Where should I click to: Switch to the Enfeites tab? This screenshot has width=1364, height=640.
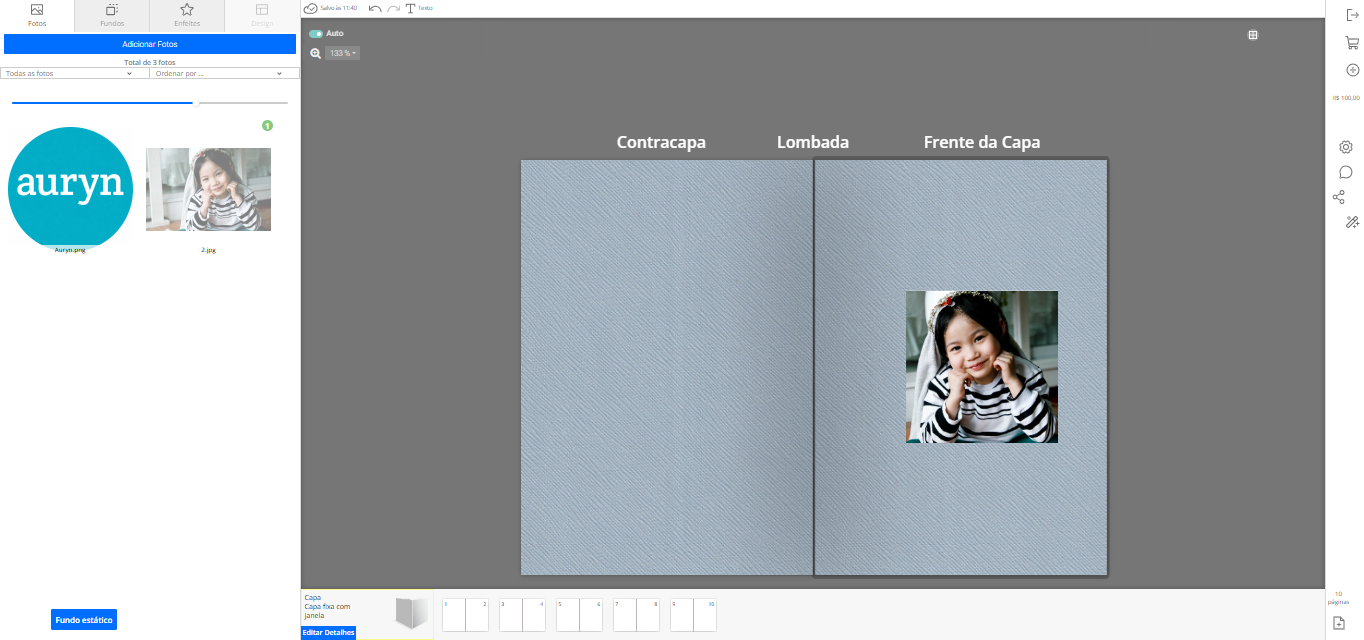point(187,14)
